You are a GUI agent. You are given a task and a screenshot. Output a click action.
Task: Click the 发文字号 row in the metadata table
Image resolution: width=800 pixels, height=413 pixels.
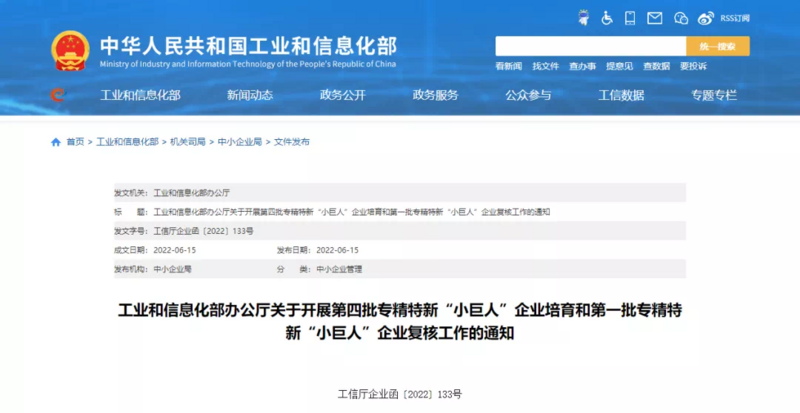point(400,231)
